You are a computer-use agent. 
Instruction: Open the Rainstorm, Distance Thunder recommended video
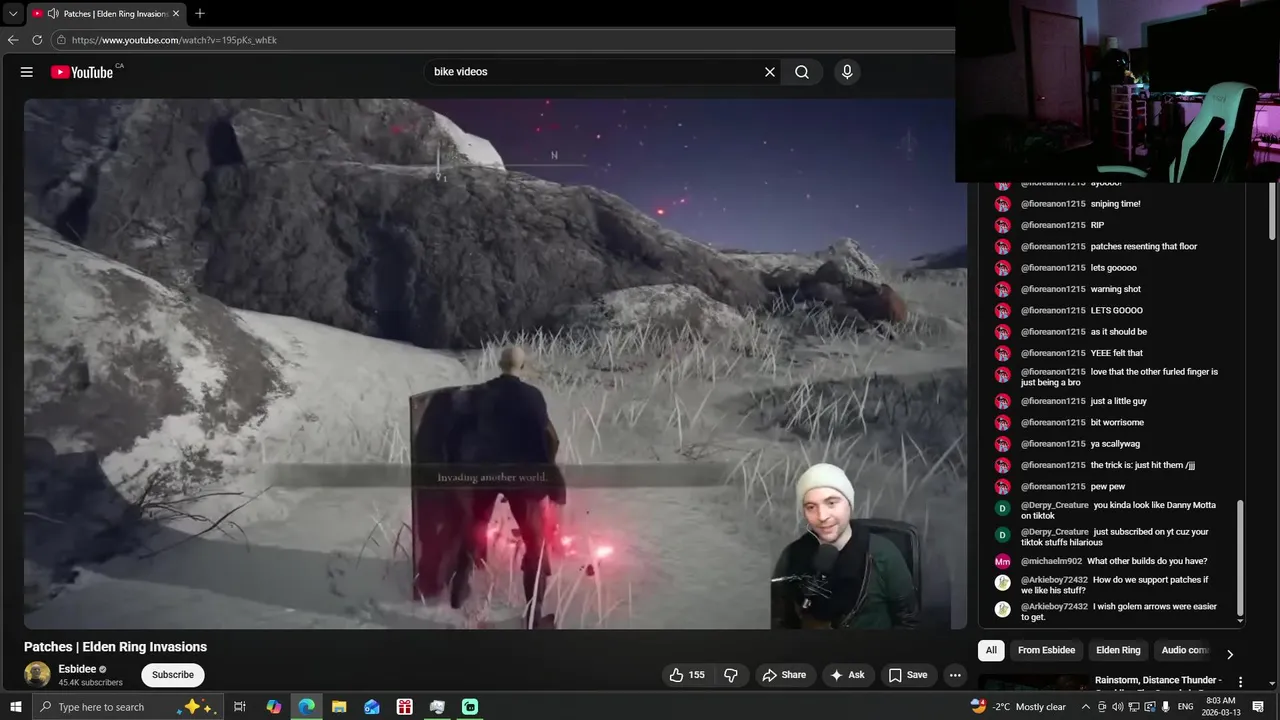coord(1158,680)
